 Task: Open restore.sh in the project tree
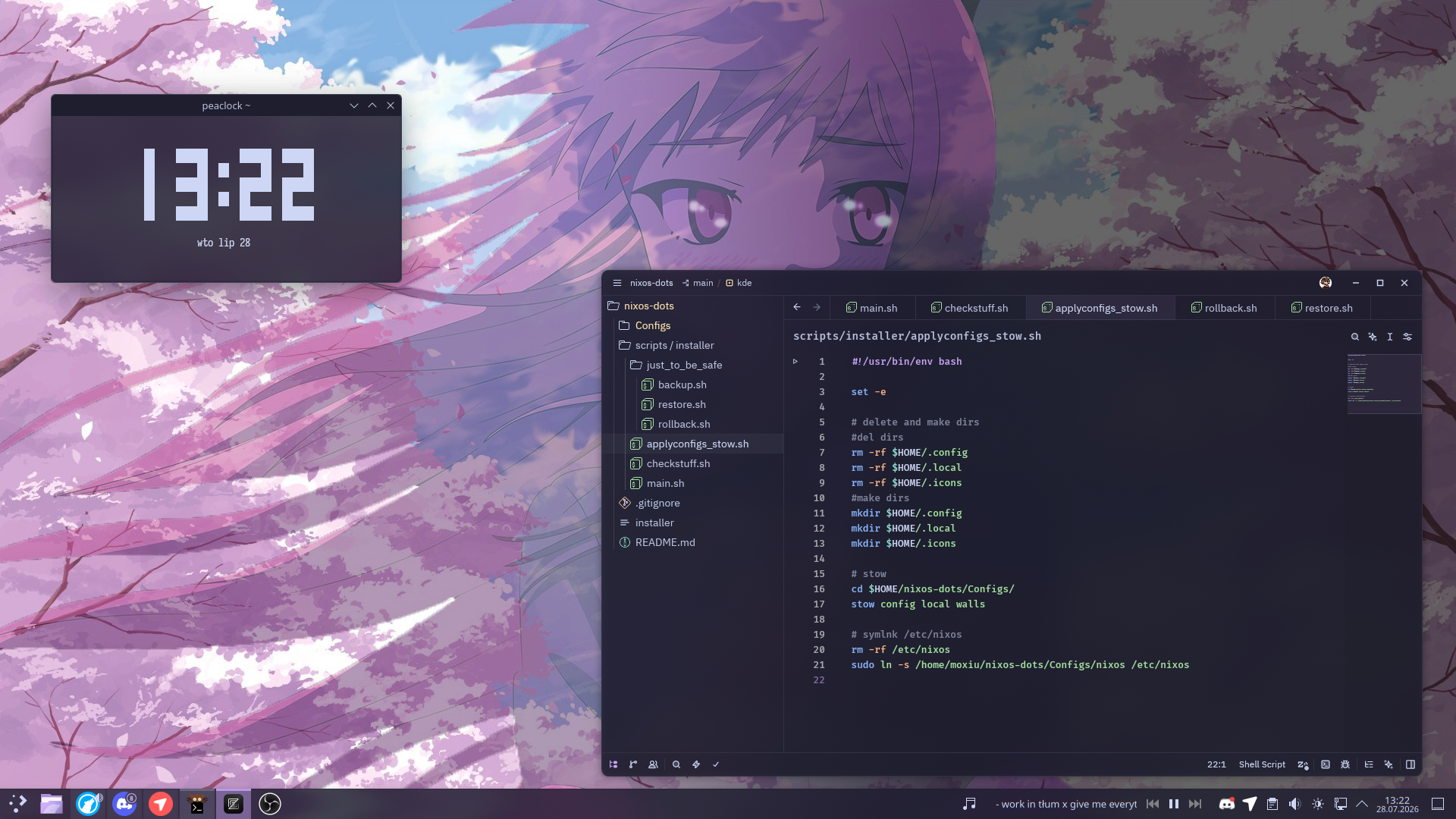[693, 404]
